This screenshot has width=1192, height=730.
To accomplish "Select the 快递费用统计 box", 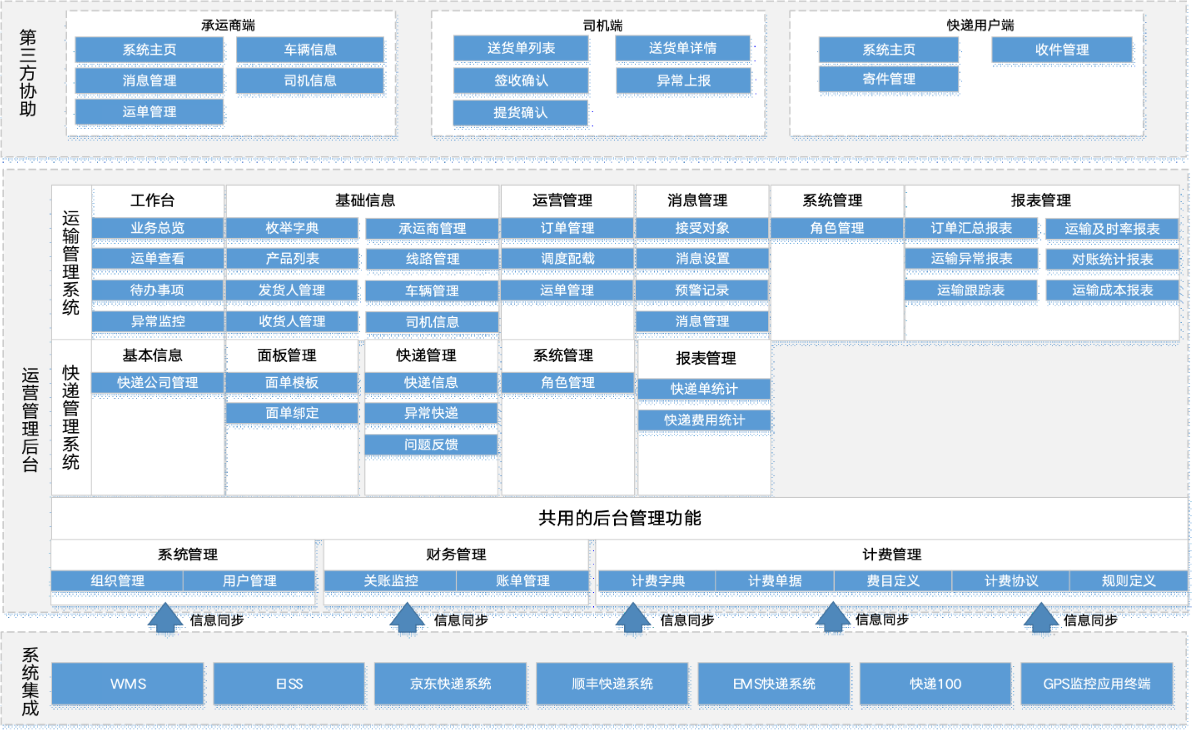I will tap(704, 420).
